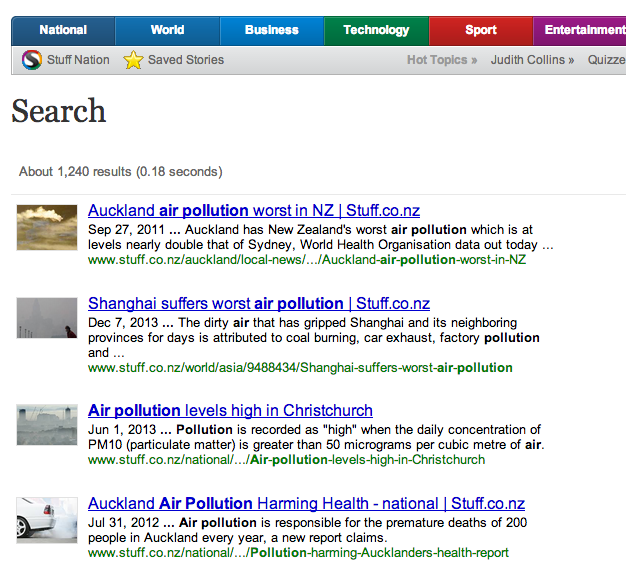This screenshot has width=626, height=568.
Task: Click the Stuff Nation link
Action: tap(78, 60)
